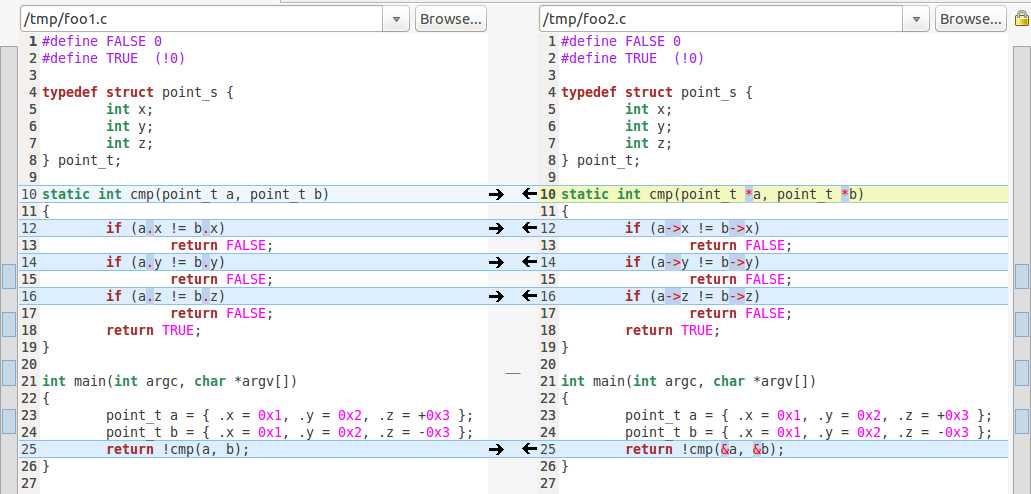Click 'int x;' in right pane
The image size is (1031, 494).
tap(648, 109)
